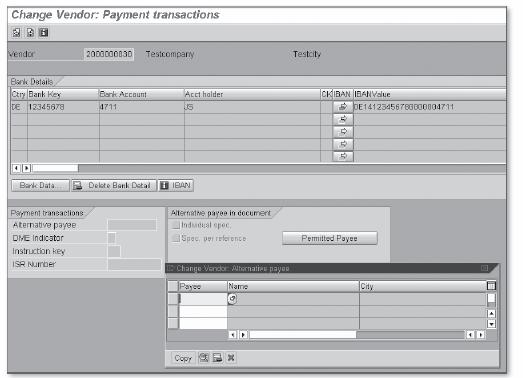Cancel the Alternative payee dialog with X icon
Viewport: 523px width, 378px height.
click(231, 358)
